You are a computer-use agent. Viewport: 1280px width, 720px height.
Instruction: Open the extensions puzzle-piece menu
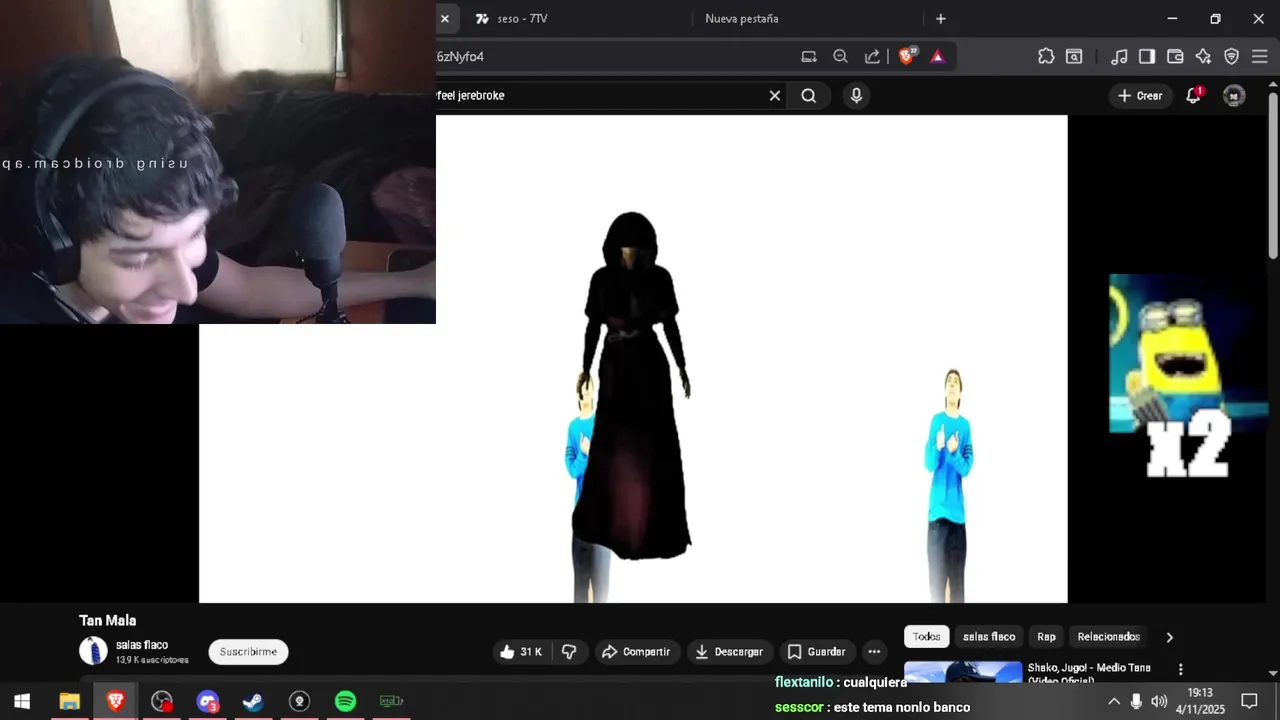1046,57
